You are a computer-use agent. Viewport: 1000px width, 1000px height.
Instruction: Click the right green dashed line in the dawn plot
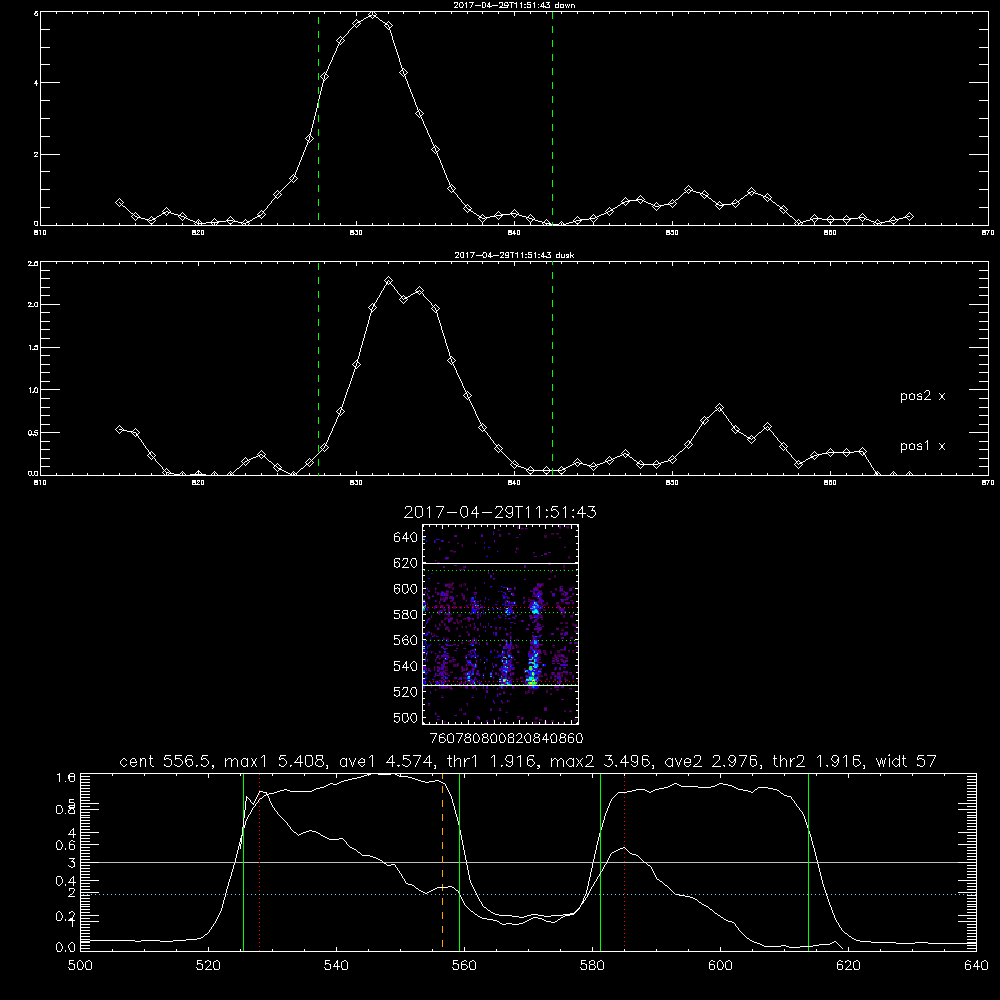[552, 118]
